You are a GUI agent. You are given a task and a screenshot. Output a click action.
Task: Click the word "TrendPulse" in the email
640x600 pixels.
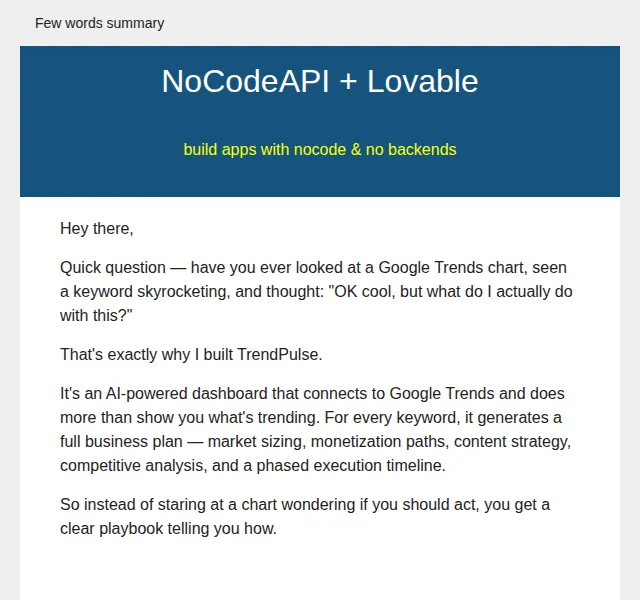280,355
